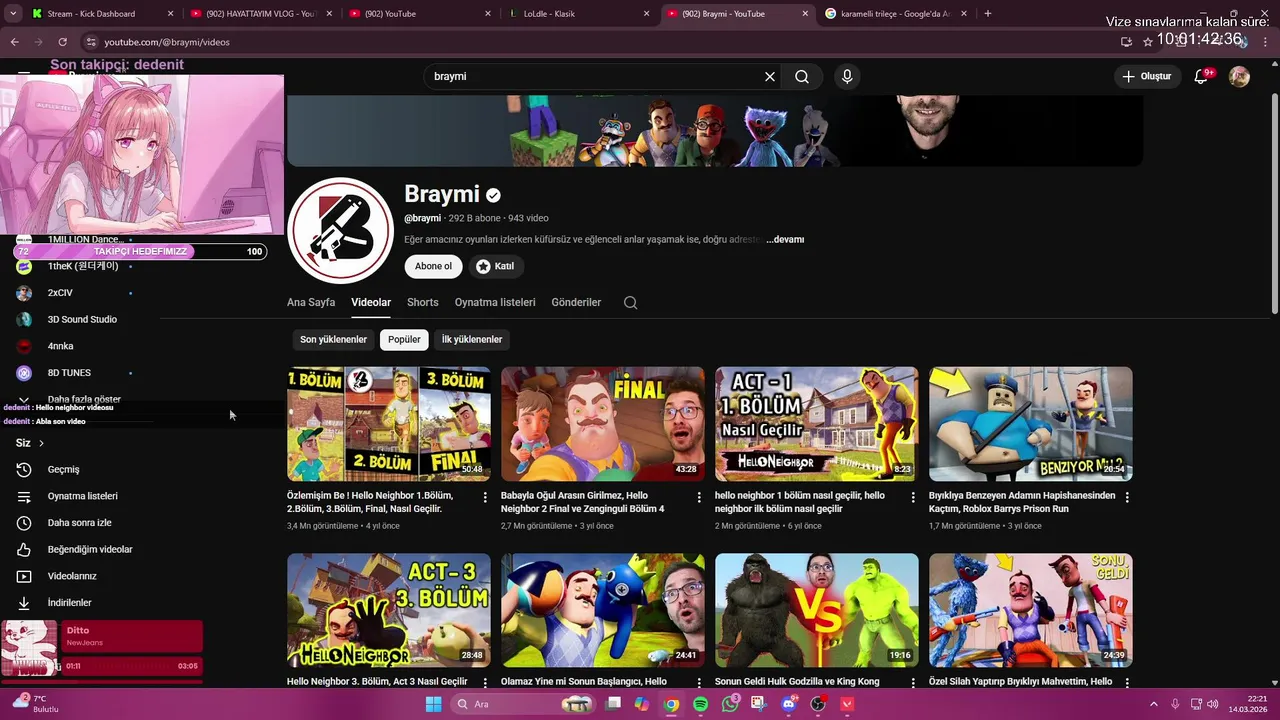
Task: Open the Ana Sayfa channel tab
Action: pos(311,302)
